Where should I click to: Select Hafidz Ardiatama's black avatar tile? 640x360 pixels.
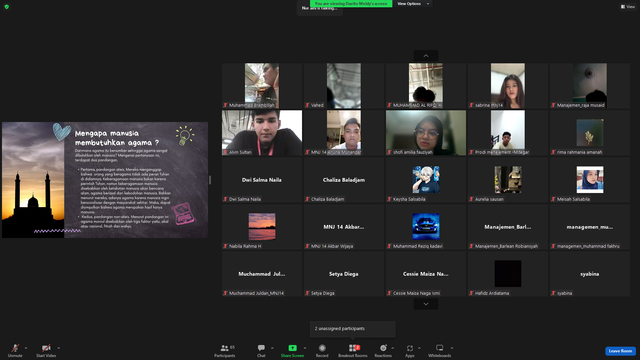(508, 273)
